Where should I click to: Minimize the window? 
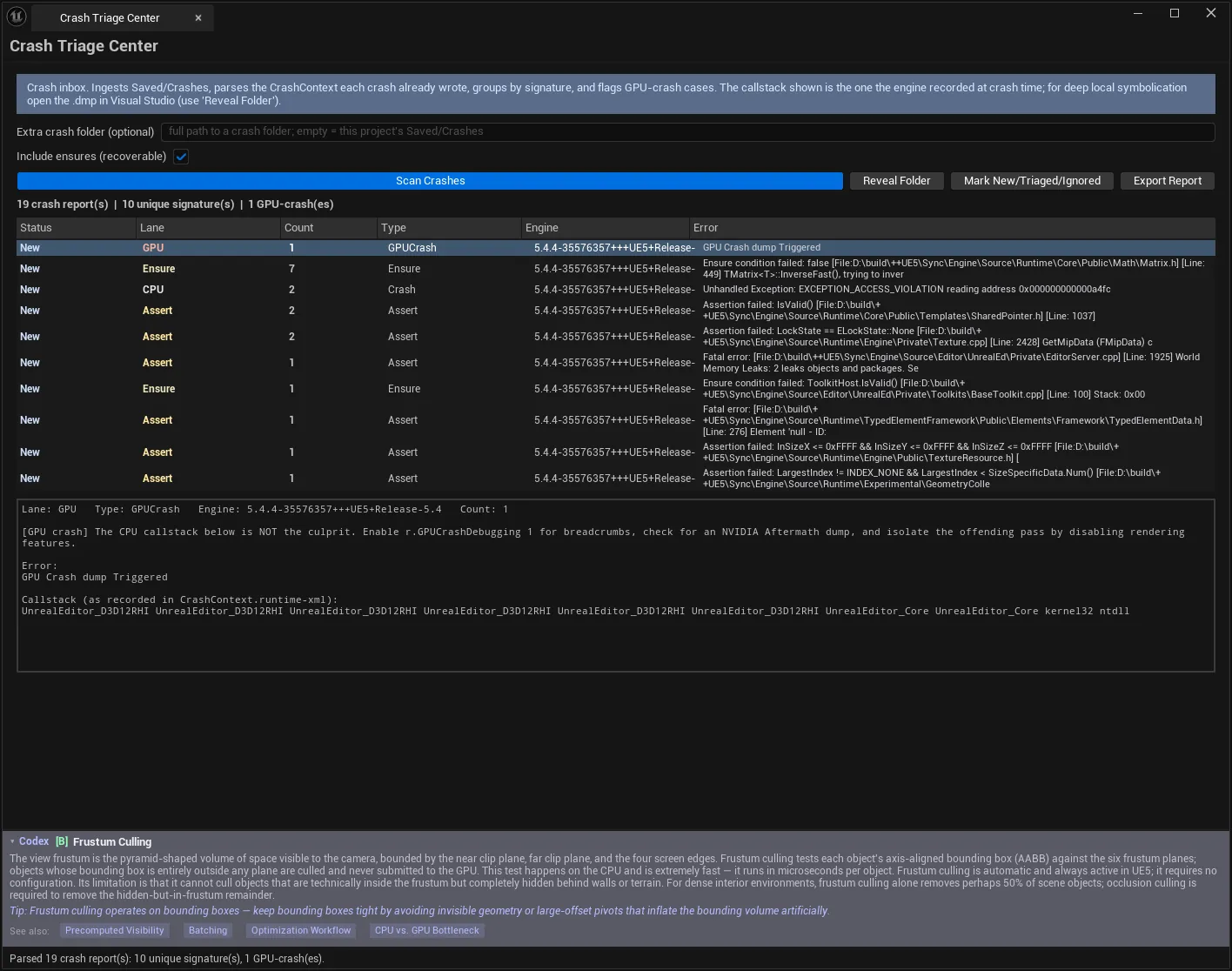[x=1139, y=13]
